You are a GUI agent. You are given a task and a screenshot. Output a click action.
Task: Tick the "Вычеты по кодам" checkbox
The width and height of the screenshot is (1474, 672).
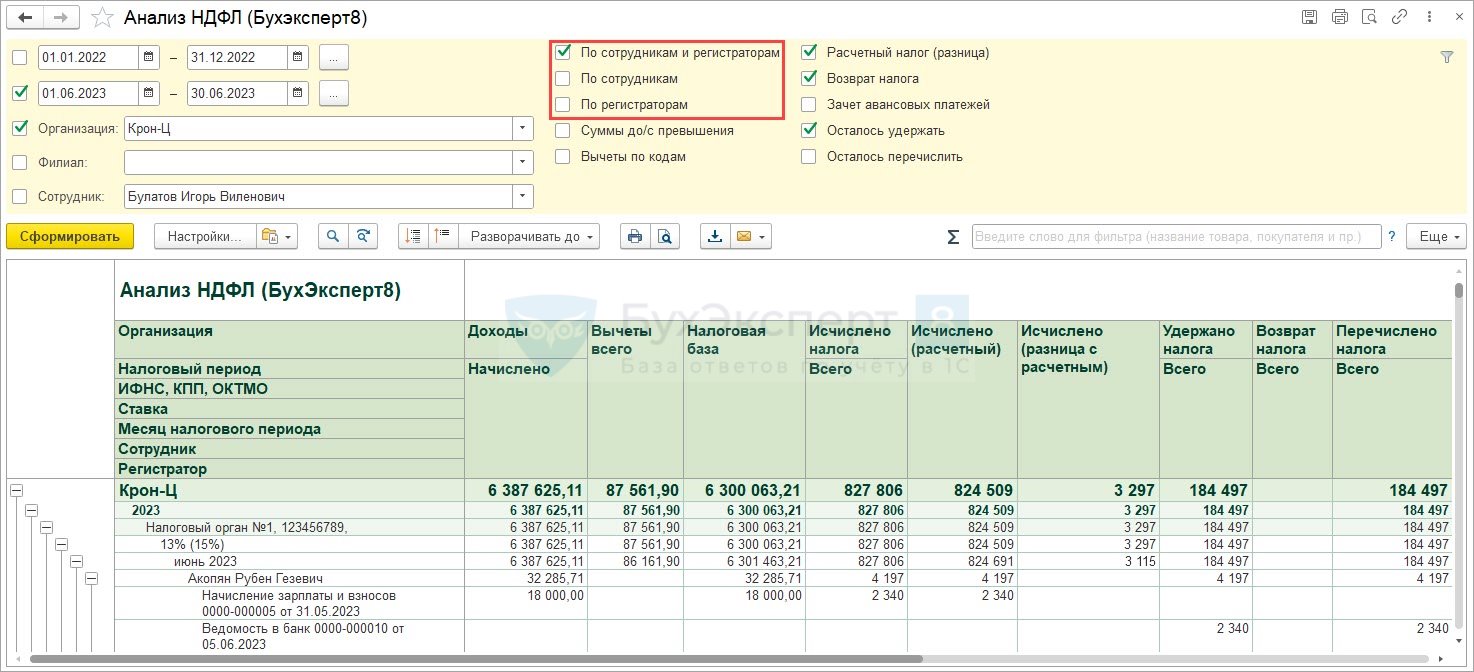click(x=563, y=156)
